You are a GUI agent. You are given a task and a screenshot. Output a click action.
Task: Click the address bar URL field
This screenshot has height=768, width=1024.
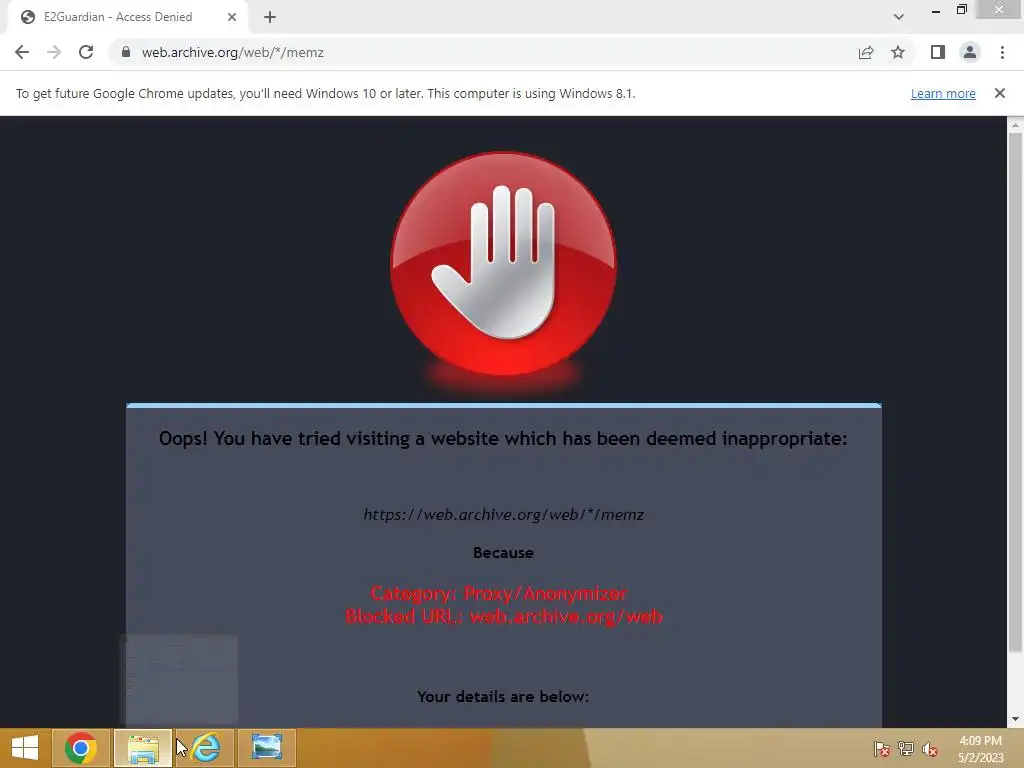(483, 52)
